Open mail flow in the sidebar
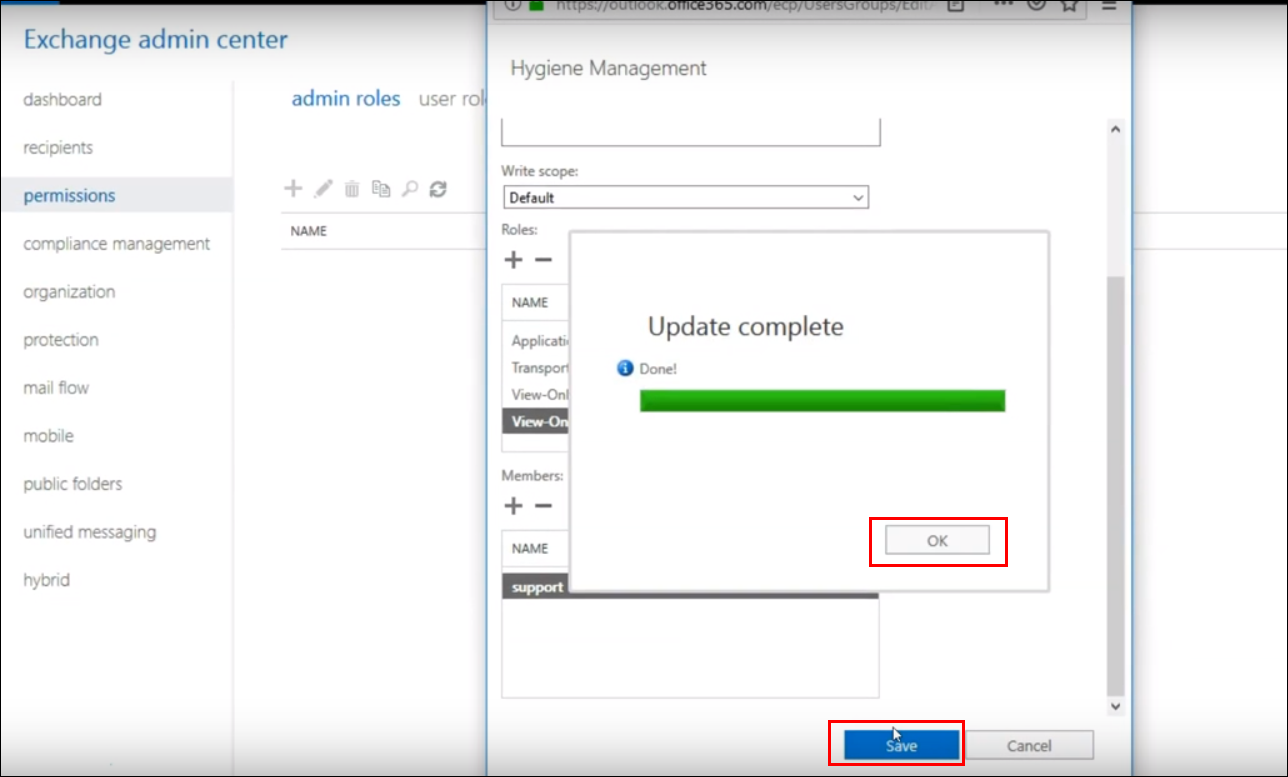1288x777 pixels. coord(56,387)
